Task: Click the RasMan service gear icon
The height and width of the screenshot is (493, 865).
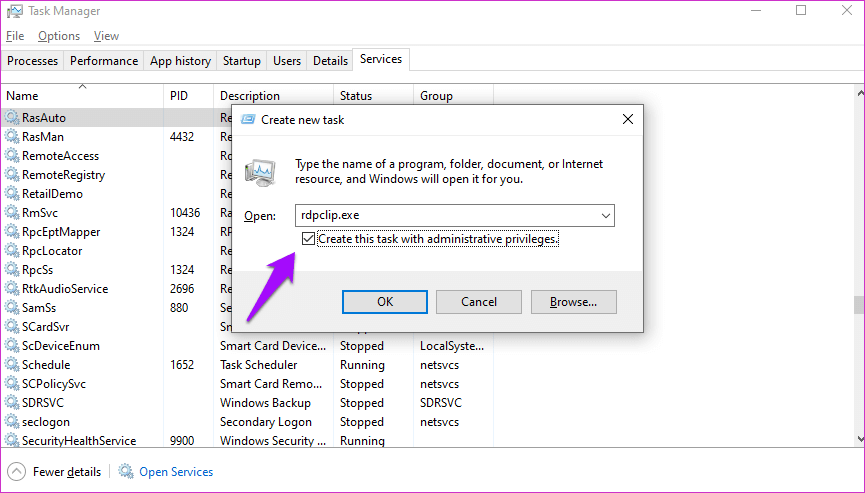Action: [12, 137]
